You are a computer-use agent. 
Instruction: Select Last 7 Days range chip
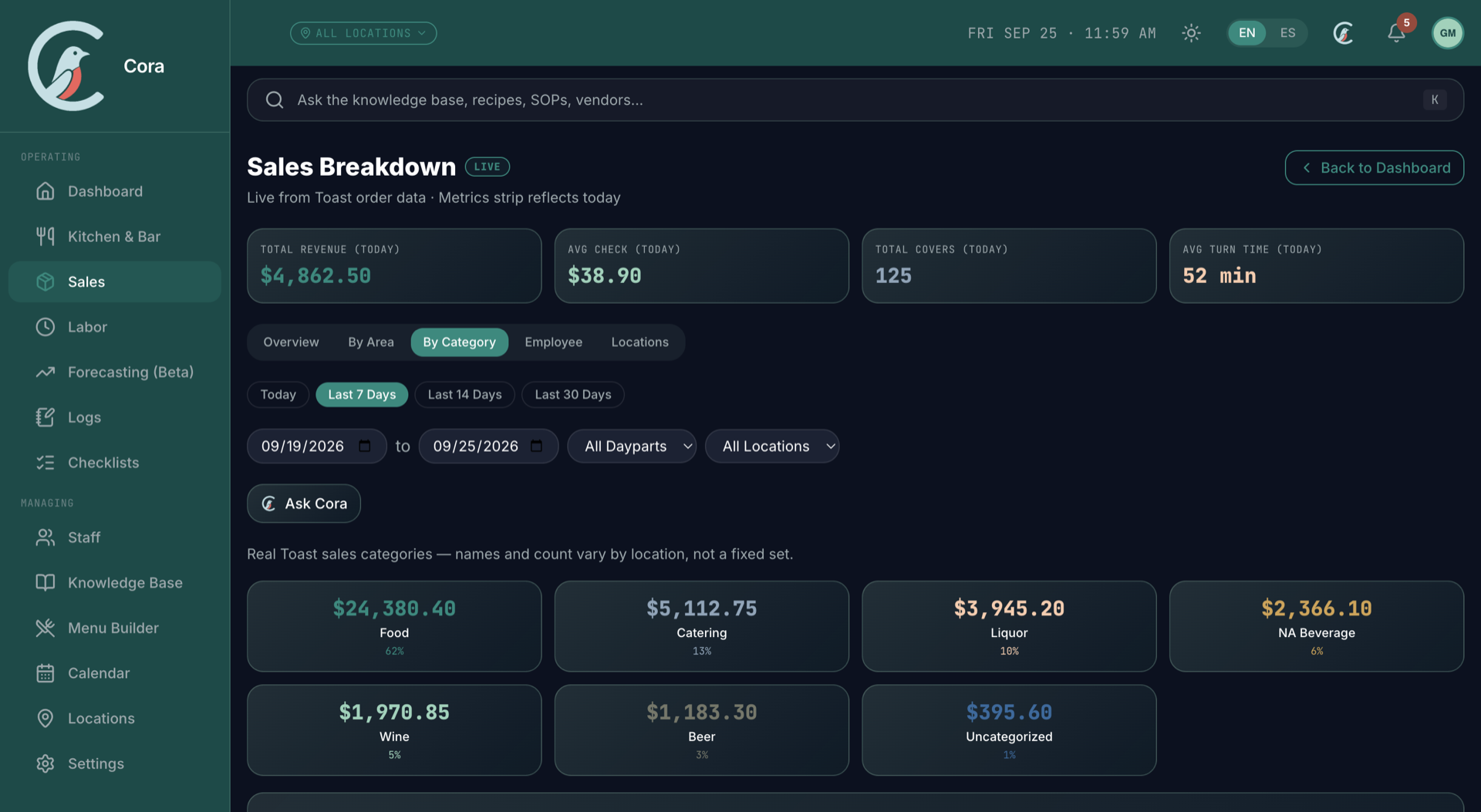click(362, 395)
